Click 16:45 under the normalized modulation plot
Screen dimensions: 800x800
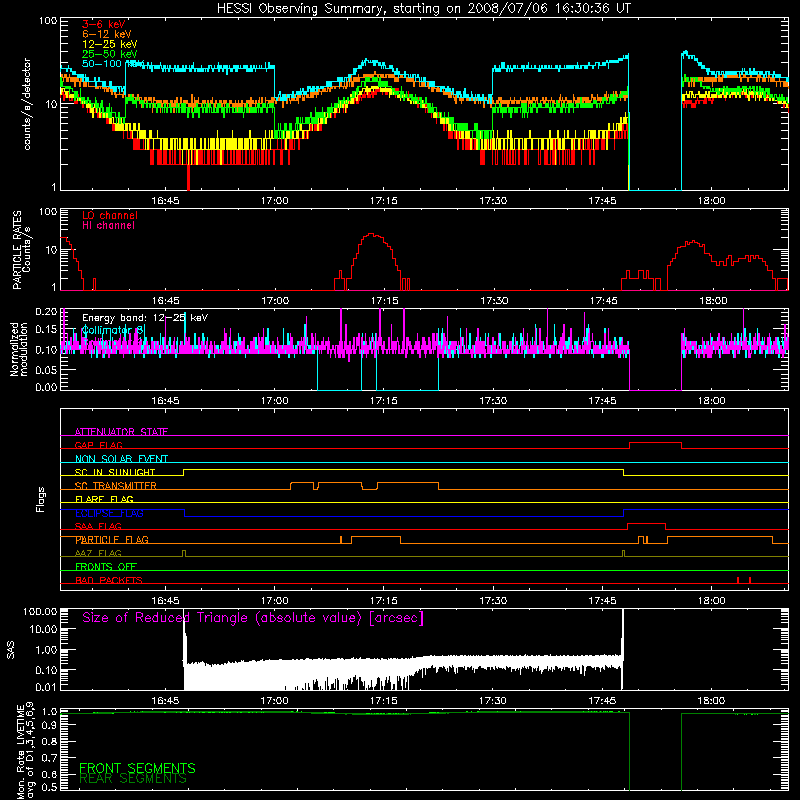click(x=165, y=401)
